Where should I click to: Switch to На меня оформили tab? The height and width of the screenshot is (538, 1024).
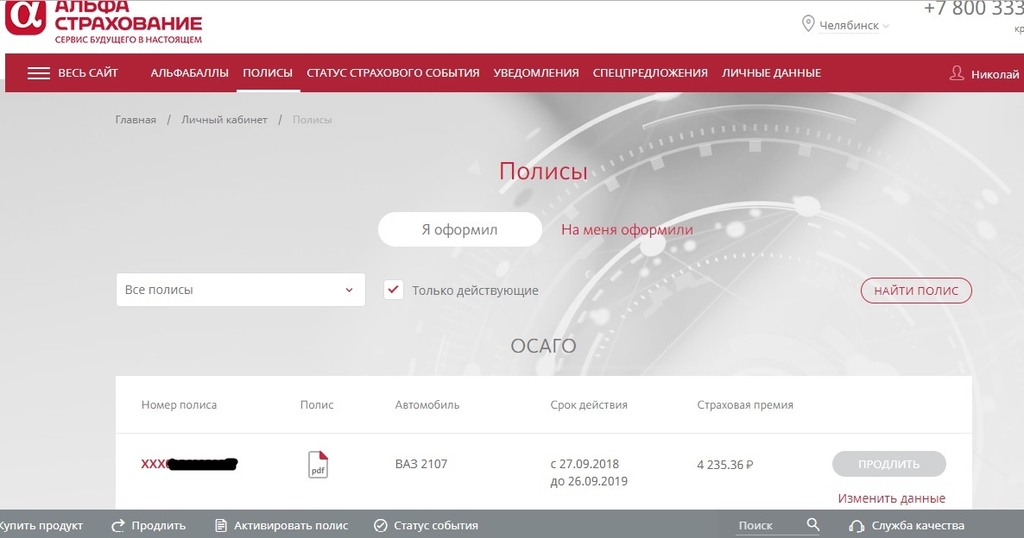coord(627,230)
